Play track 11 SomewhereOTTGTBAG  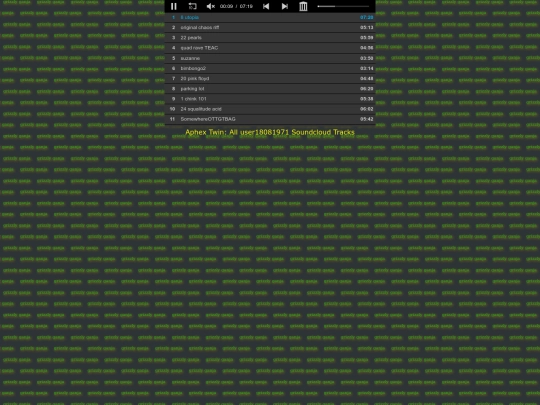coord(270,119)
